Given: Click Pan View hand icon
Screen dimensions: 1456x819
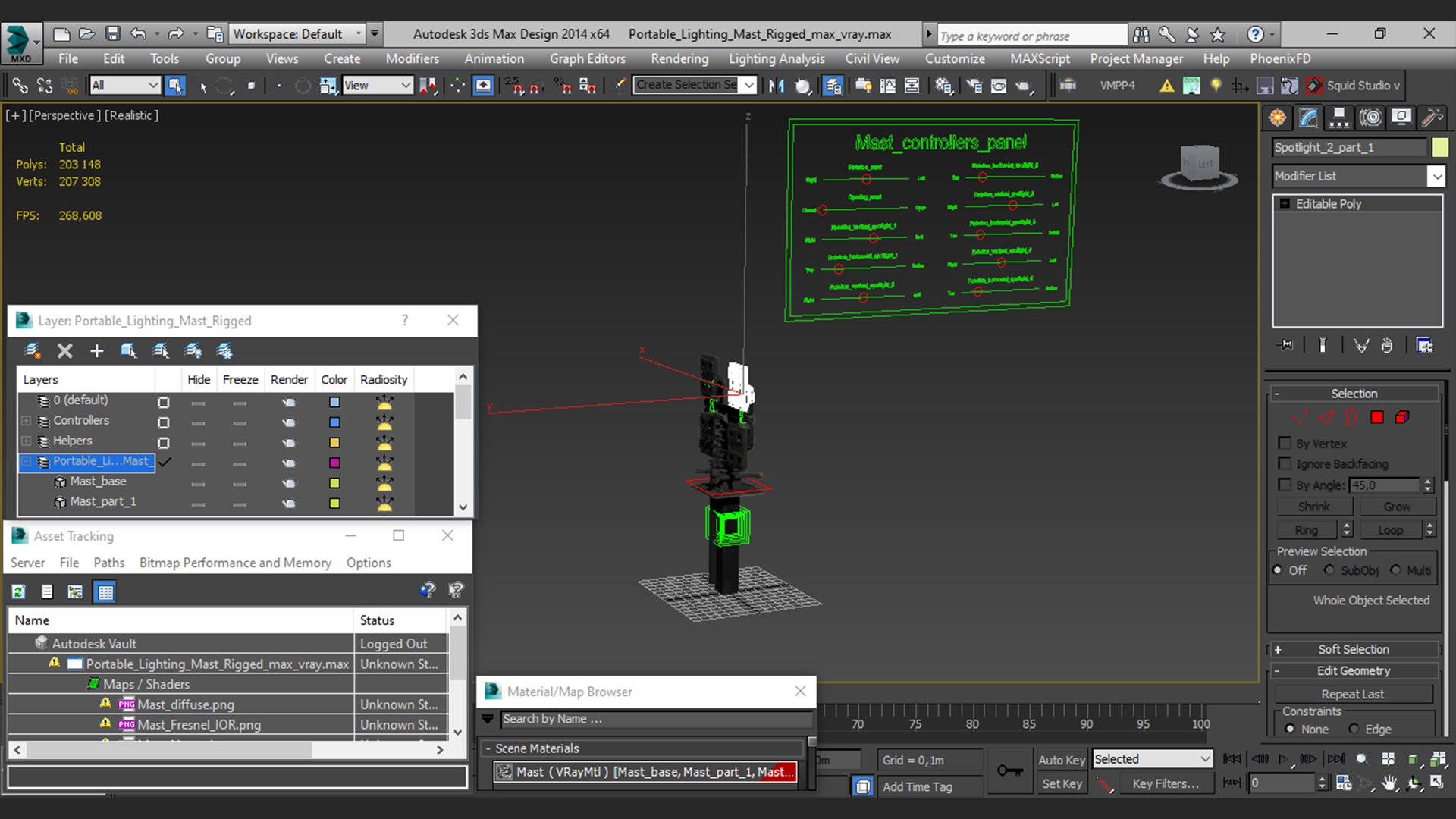Looking at the screenshot, I should coord(1389,783).
